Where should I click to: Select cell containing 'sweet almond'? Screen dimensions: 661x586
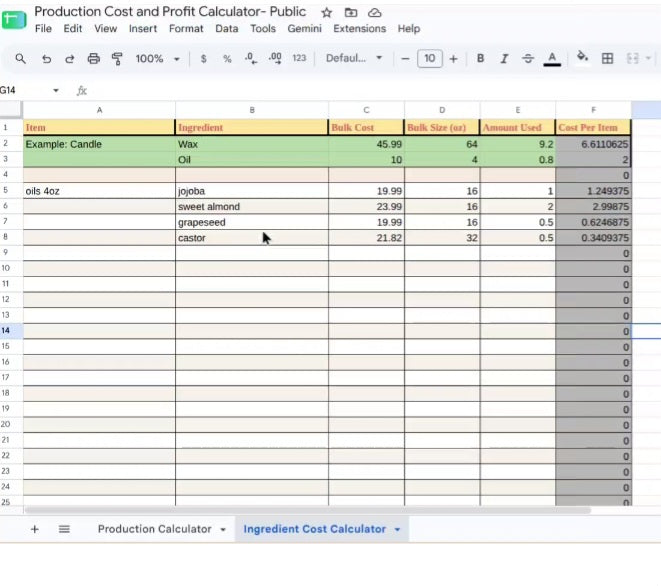(x=252, y=207)
